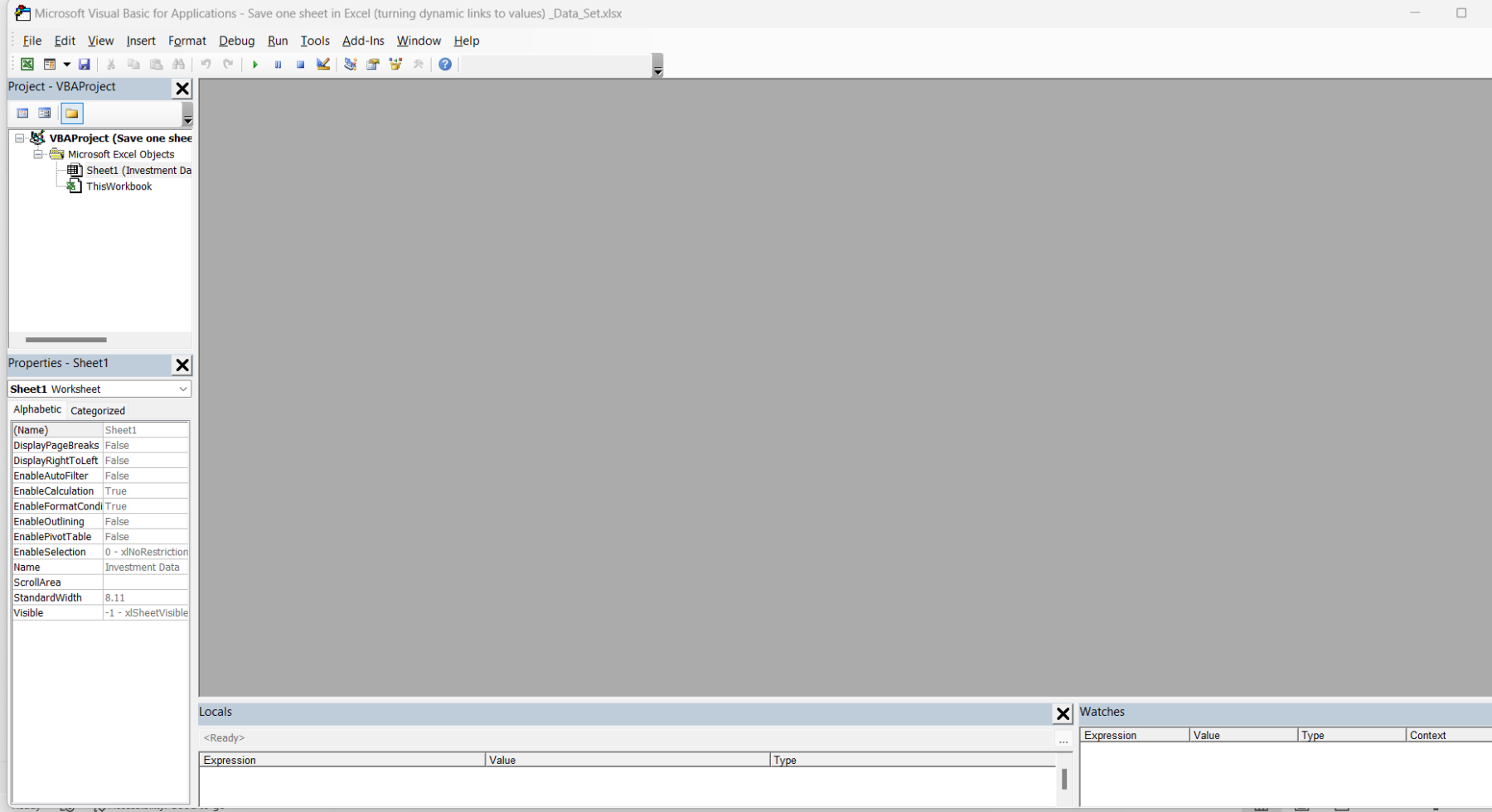This screenshot has height=812, width=1492.
Task: Open the Insert object dropdown arrow
Action: point(67,65)
